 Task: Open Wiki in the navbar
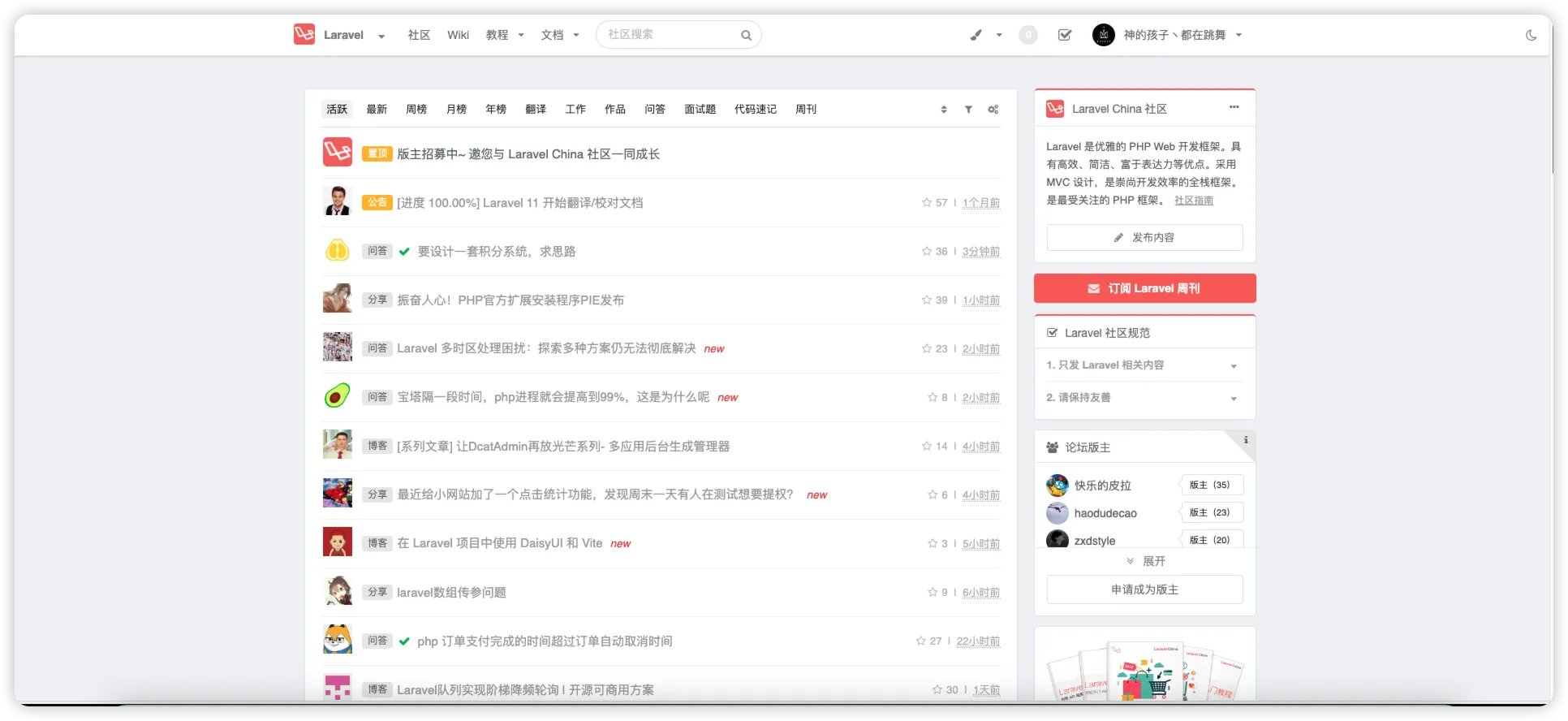tap(458, 35)
